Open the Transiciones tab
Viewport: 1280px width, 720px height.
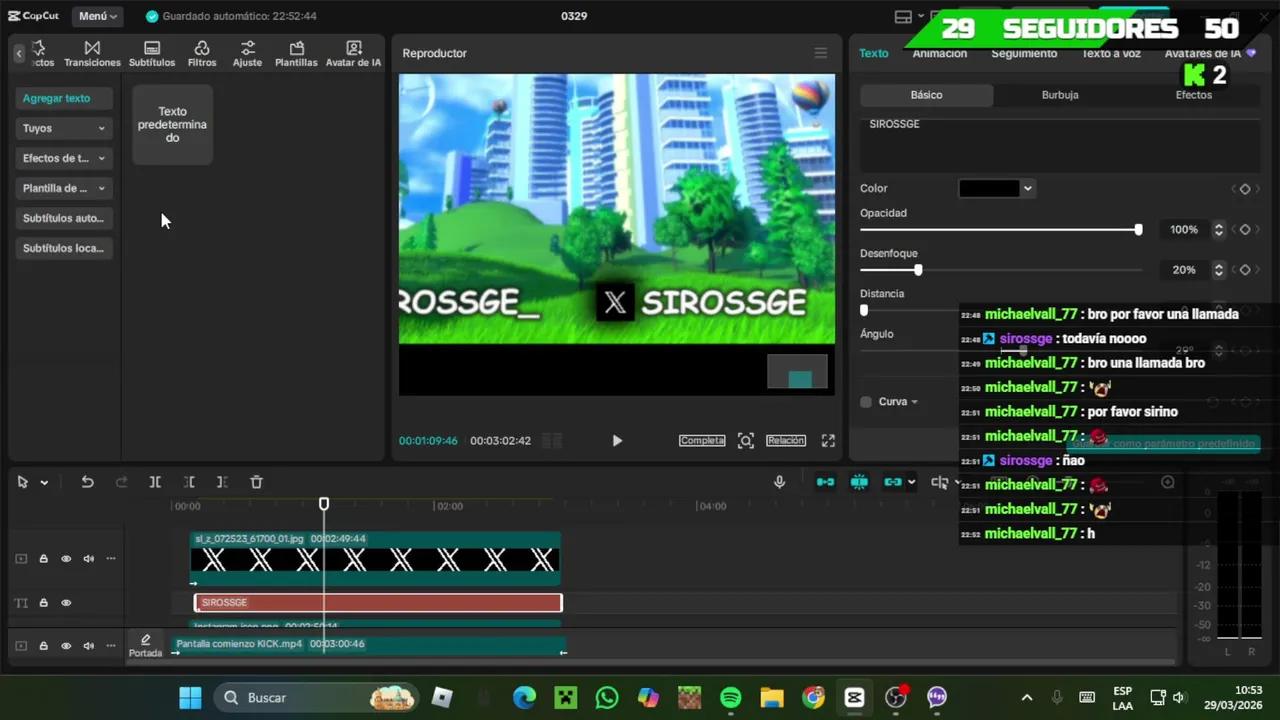pos(92,54)
